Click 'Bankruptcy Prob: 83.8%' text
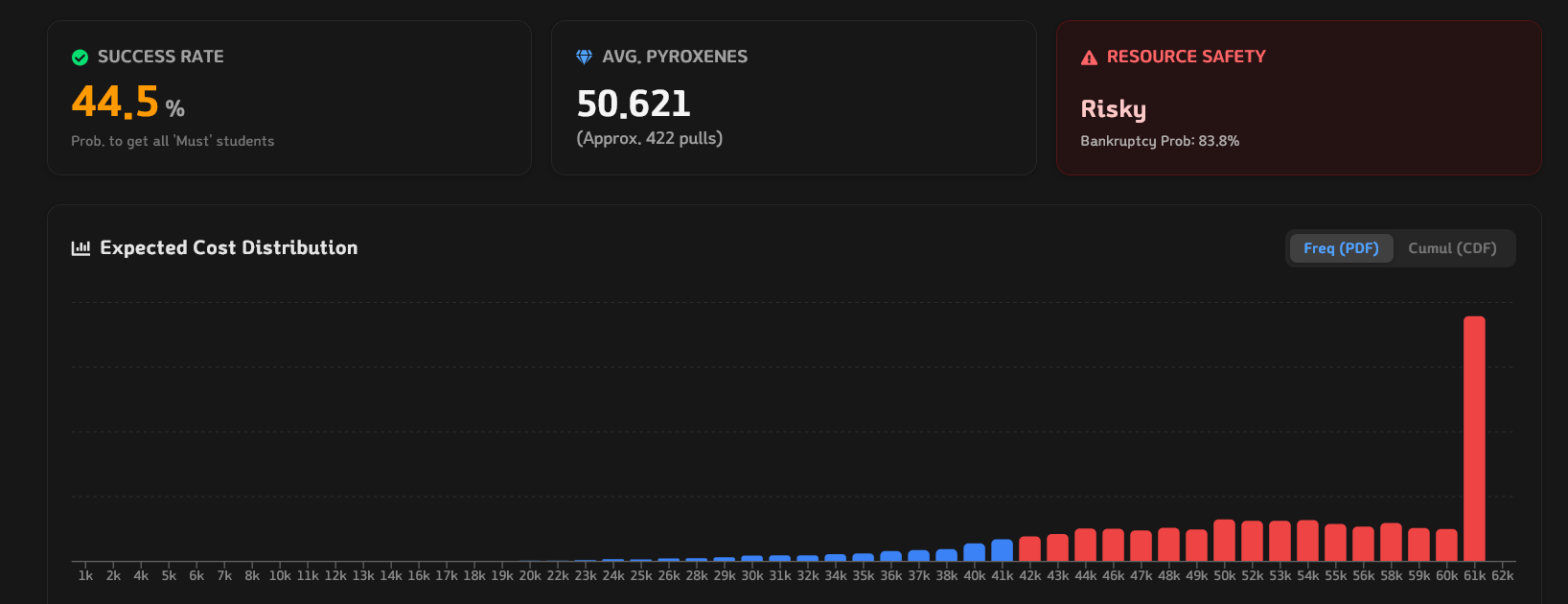The height and width of the screenshot is (604, 1568). point(1160,141)
